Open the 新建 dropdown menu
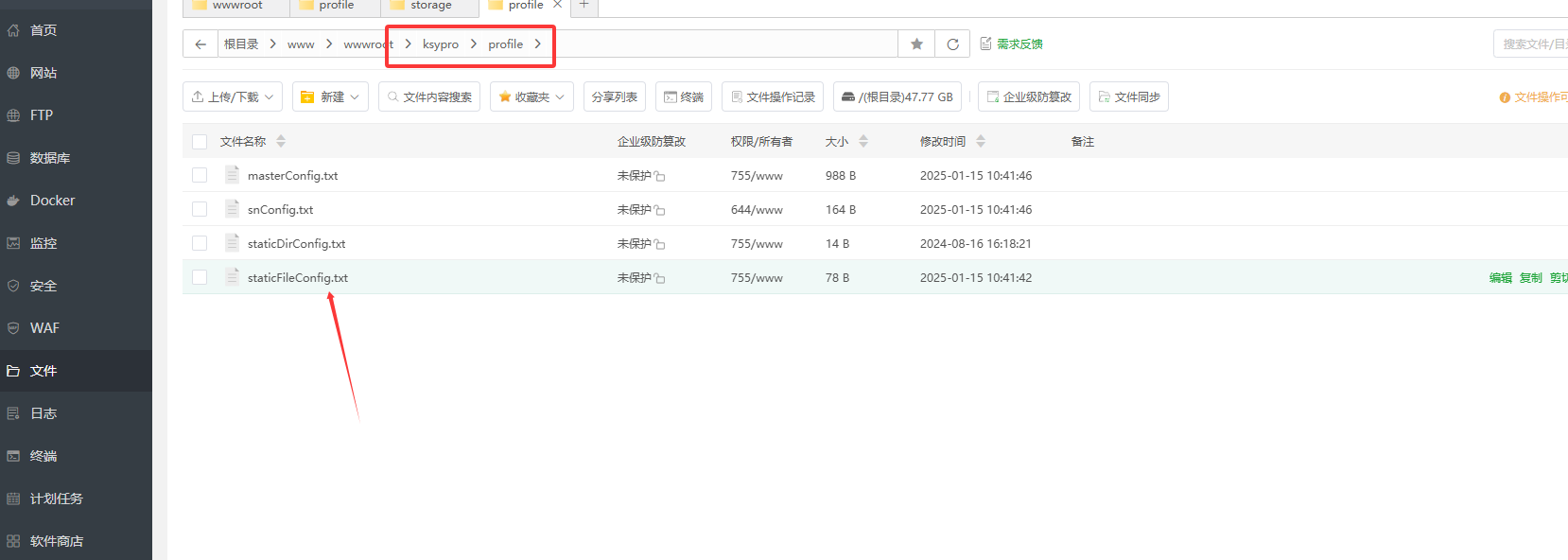The width and height of the screenshot is (1568, 560). point(330,97)
